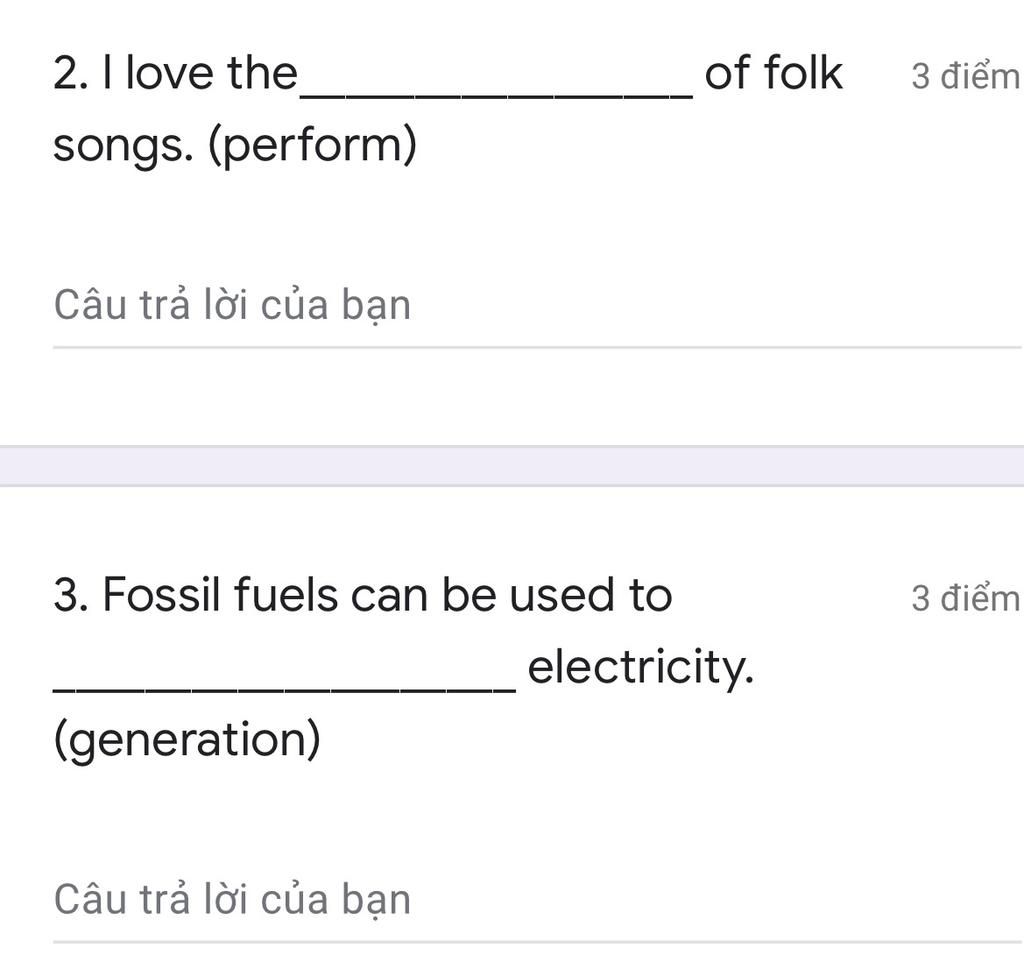This screenshot has width=1024, height=976.
Task: Click the word 'electricity.'
Action: coord(641,669)
